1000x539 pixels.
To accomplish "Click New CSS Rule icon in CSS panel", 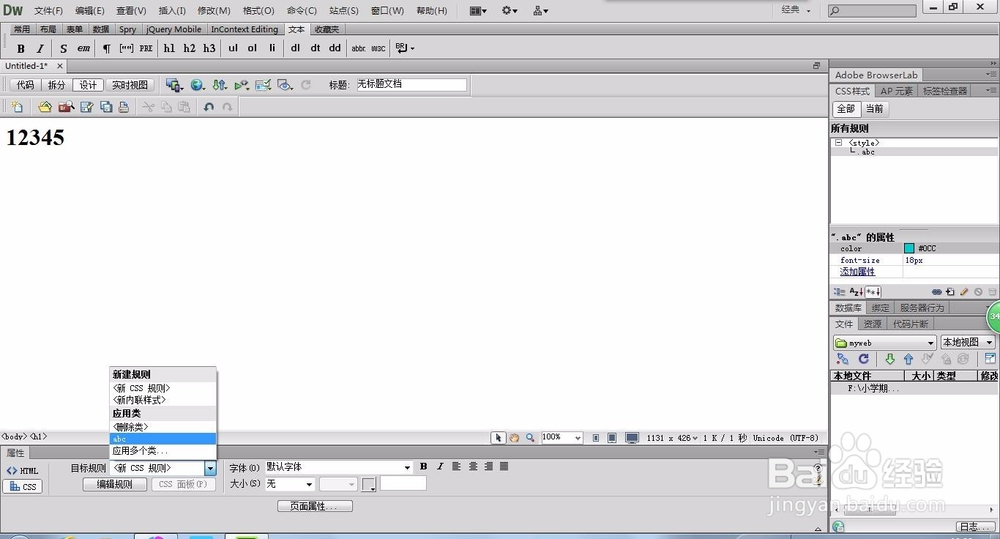I will [x=950, y=292].
